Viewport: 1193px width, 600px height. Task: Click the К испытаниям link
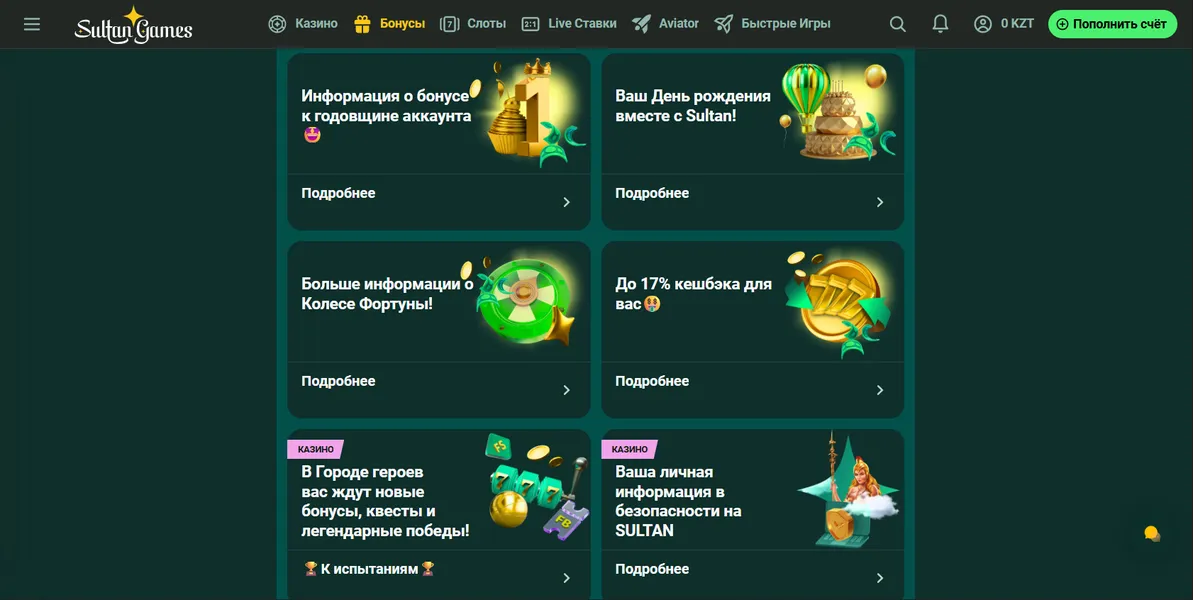coord(369,569)
